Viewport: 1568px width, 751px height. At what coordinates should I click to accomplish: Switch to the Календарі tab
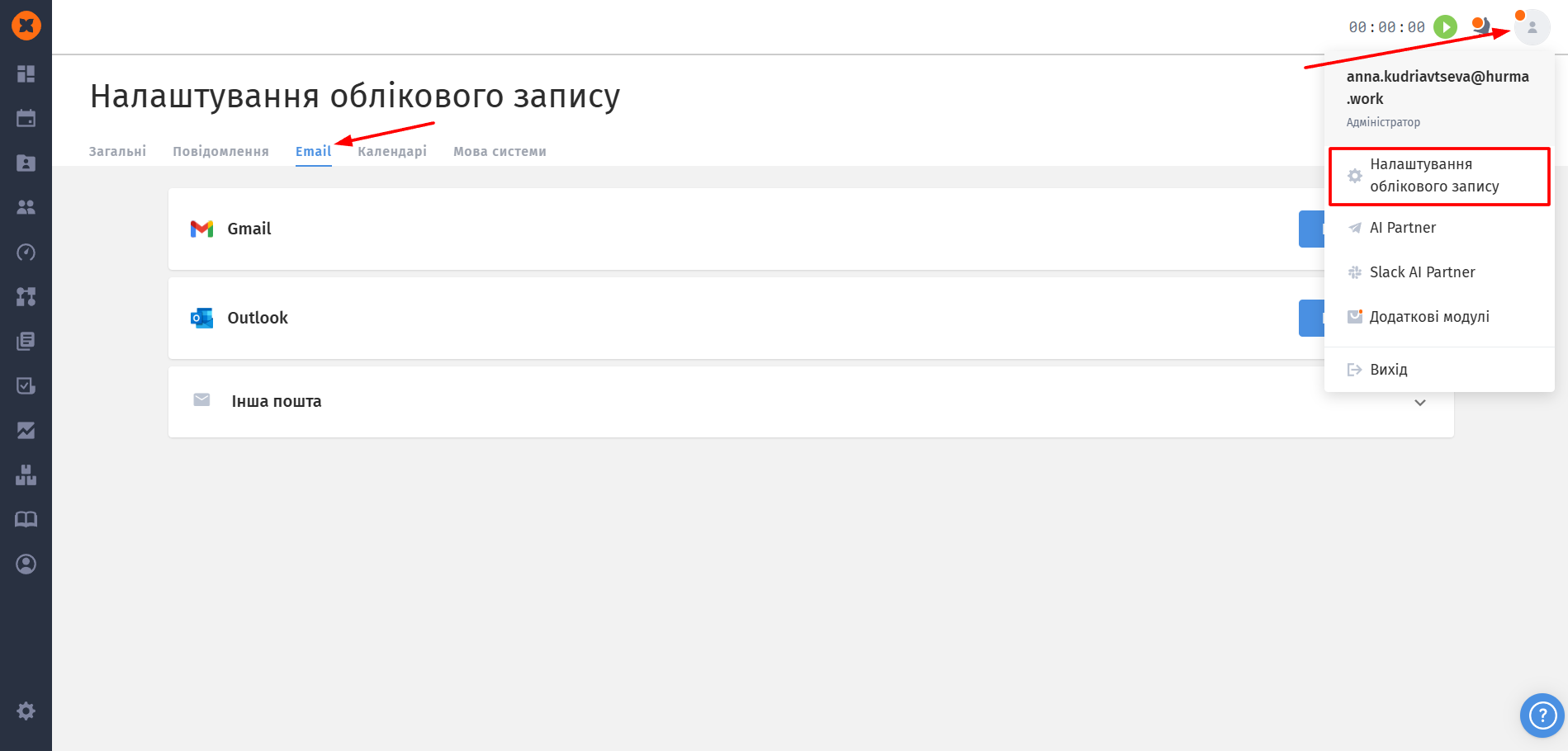click(x=392, y=151)
